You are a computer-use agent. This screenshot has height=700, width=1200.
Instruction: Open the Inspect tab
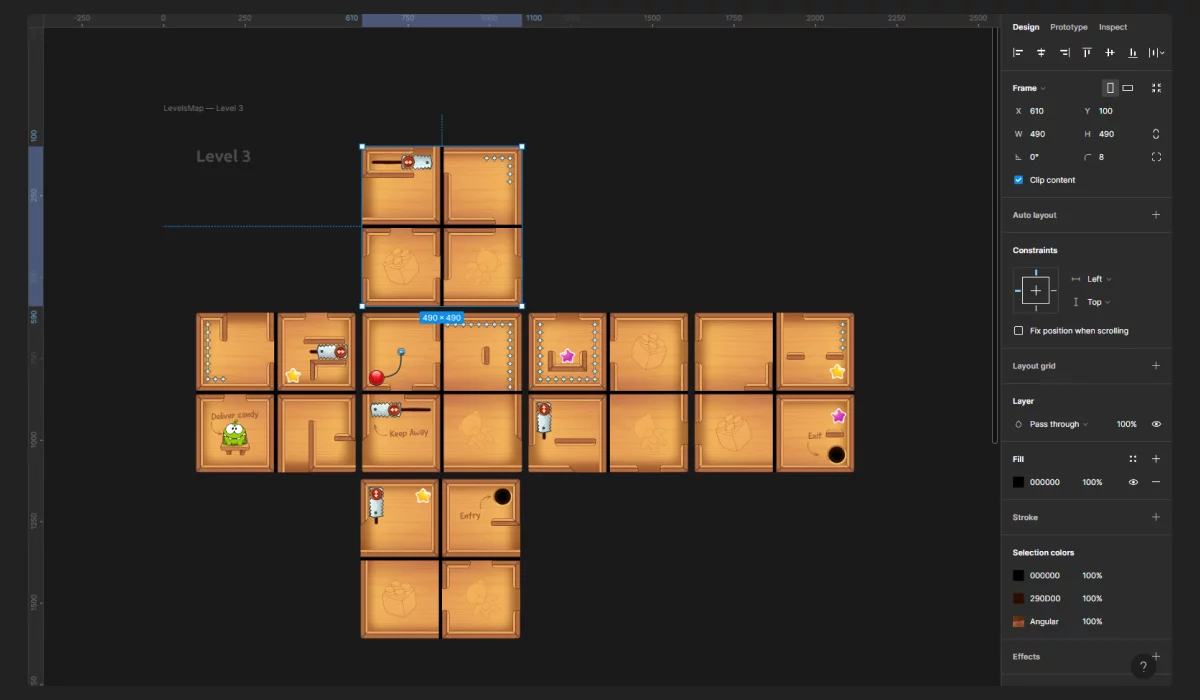coord(1112,27)
